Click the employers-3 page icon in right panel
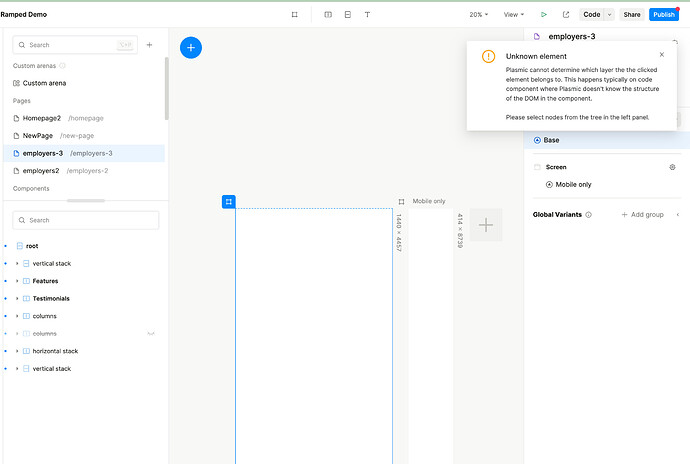690x464 pixels. tap(537, 37)
